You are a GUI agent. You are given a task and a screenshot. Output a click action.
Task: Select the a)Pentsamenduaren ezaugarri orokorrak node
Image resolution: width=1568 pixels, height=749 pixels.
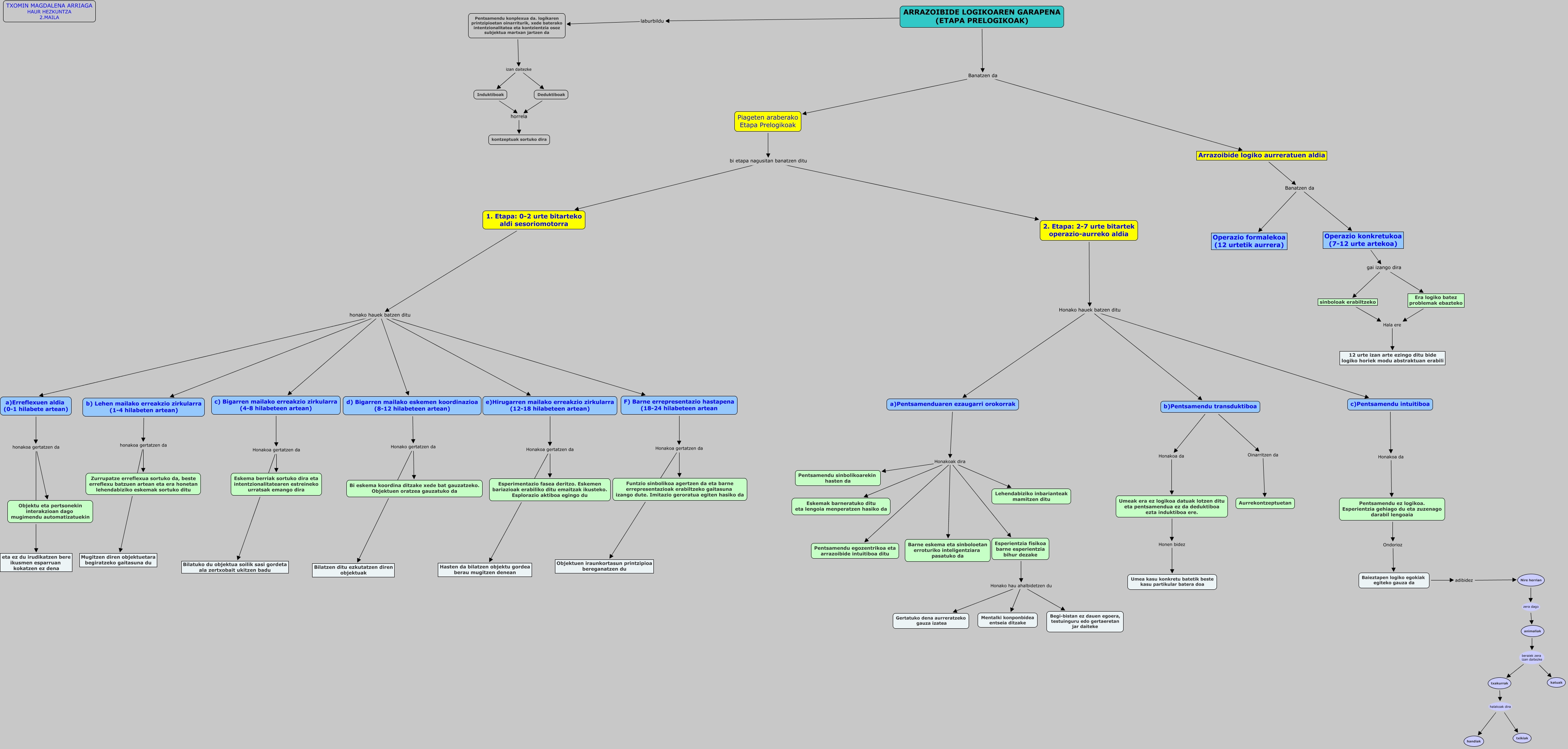pyautogui.click(x=952, y=404)
